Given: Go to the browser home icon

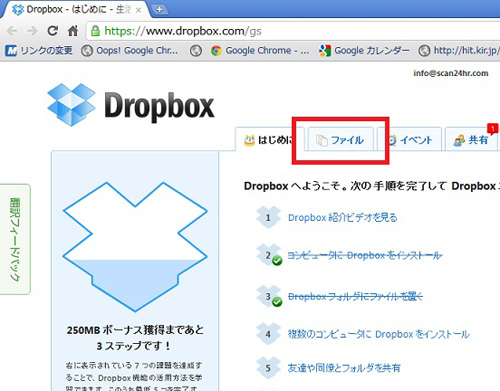Looking at the screenshot, I should (x=73, y=31).
